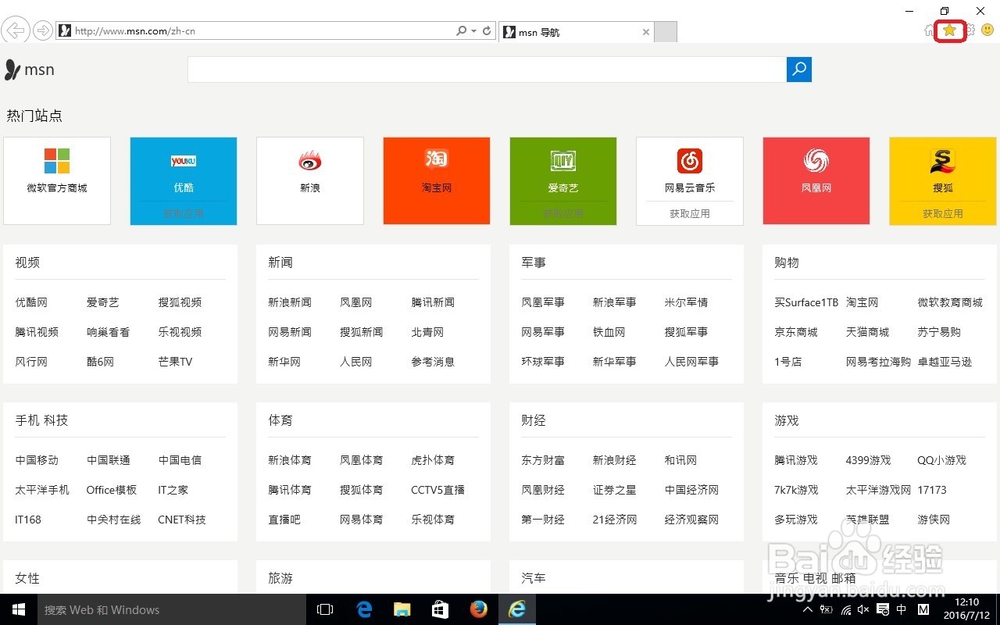Screen dimensions: 1000x625
Task: Click the browser forward arrow button
Action: point(43,31)
